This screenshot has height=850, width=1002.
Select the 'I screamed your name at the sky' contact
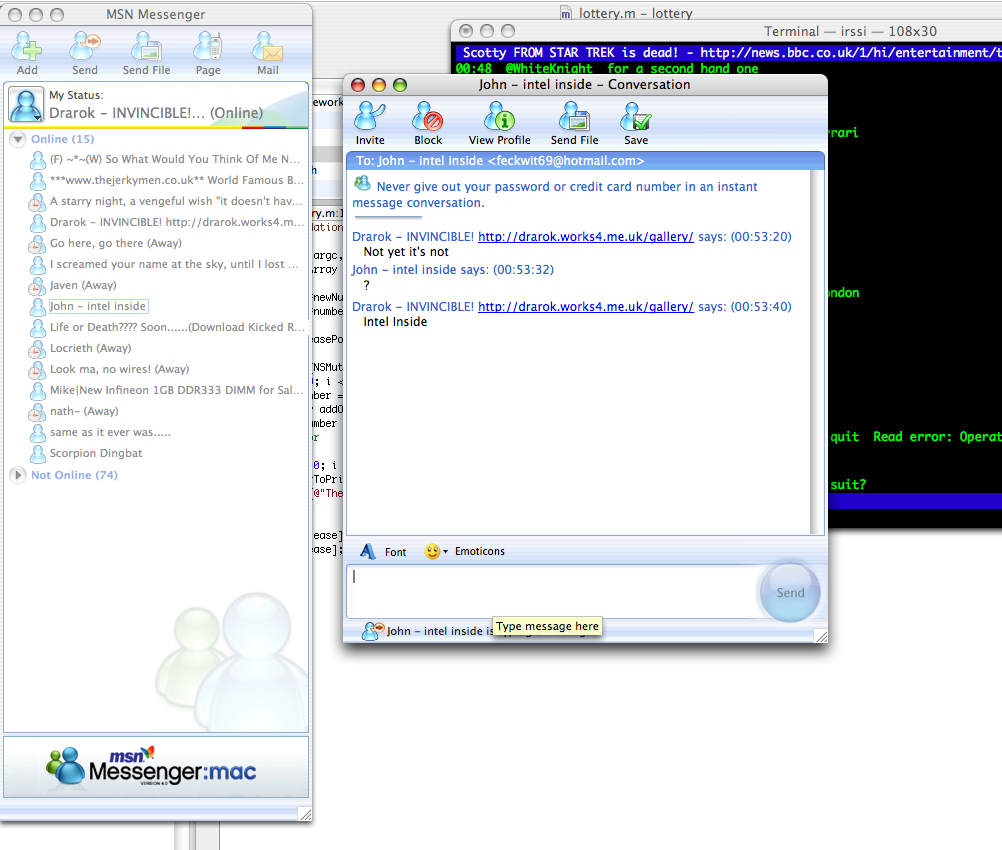pos(174,264)
